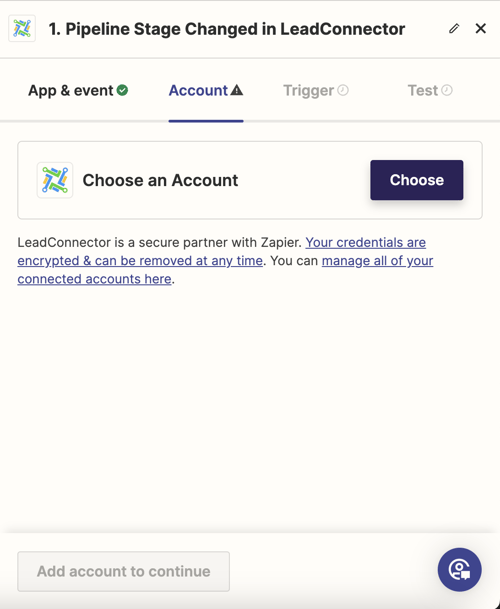Click the Choose button
500x609 pixels.
(416, 180)
